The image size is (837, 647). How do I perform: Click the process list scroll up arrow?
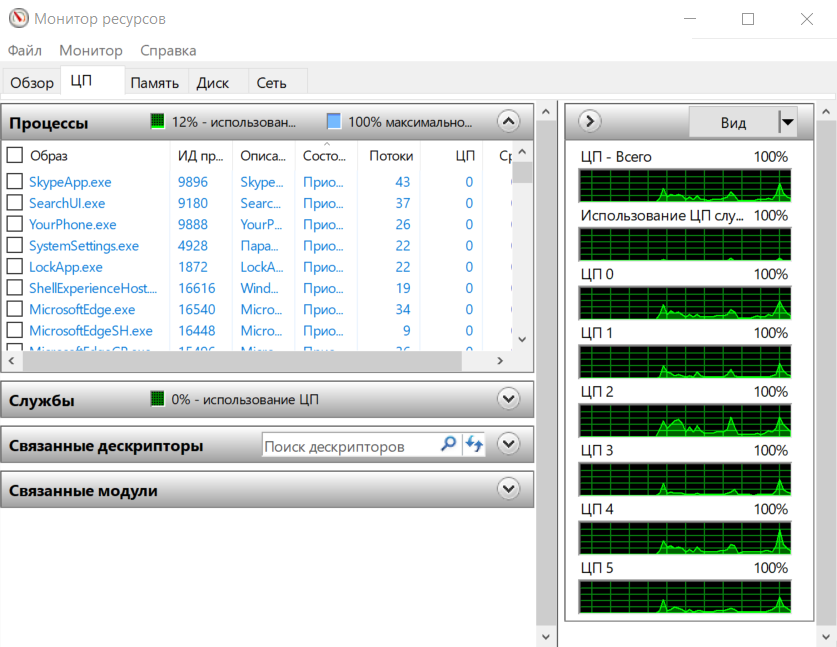522,152
